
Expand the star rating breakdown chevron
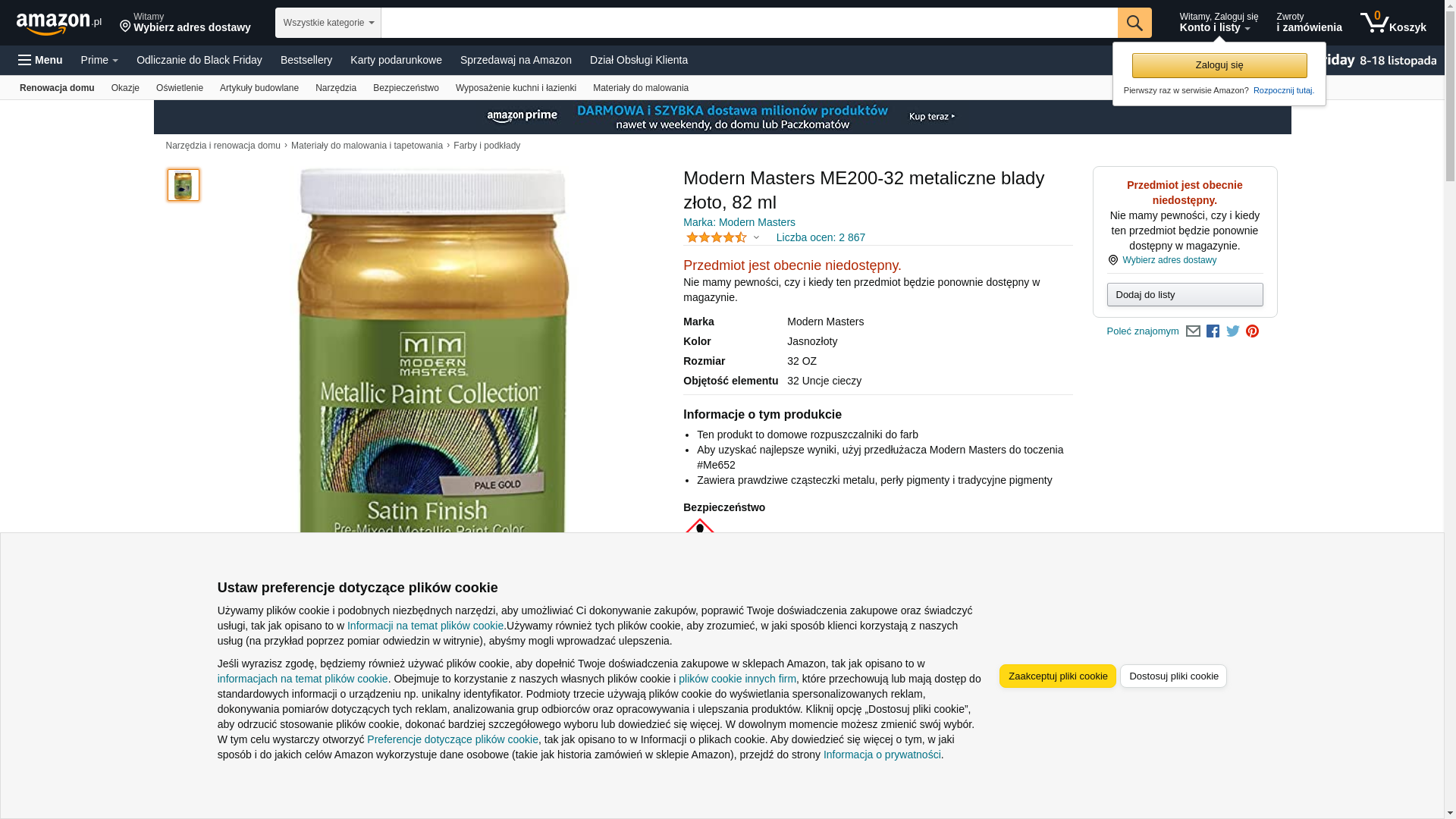click(x=756, y=237)
